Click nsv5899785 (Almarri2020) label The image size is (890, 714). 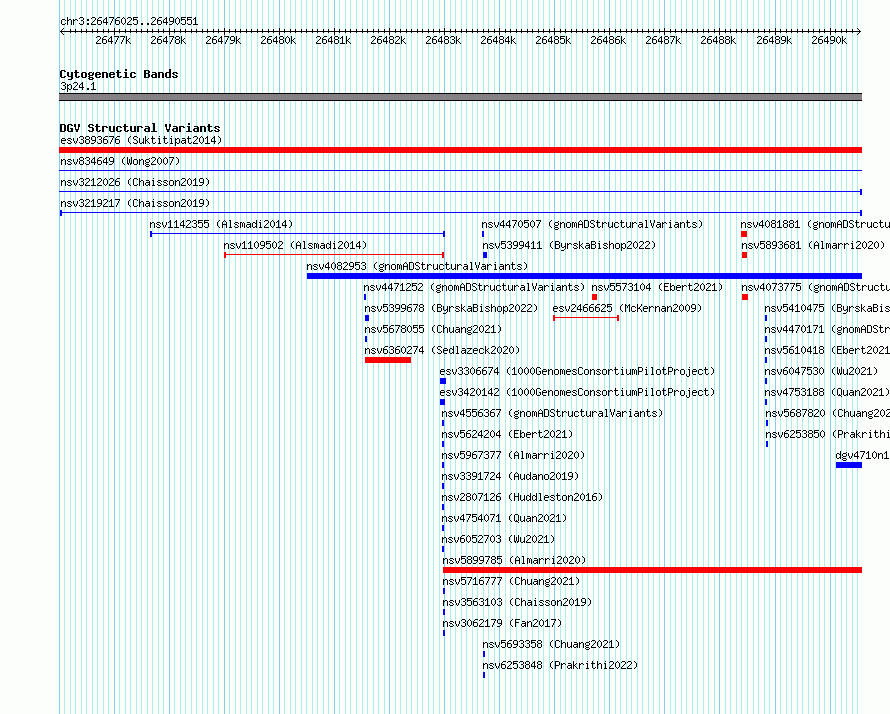pos(514,560)
